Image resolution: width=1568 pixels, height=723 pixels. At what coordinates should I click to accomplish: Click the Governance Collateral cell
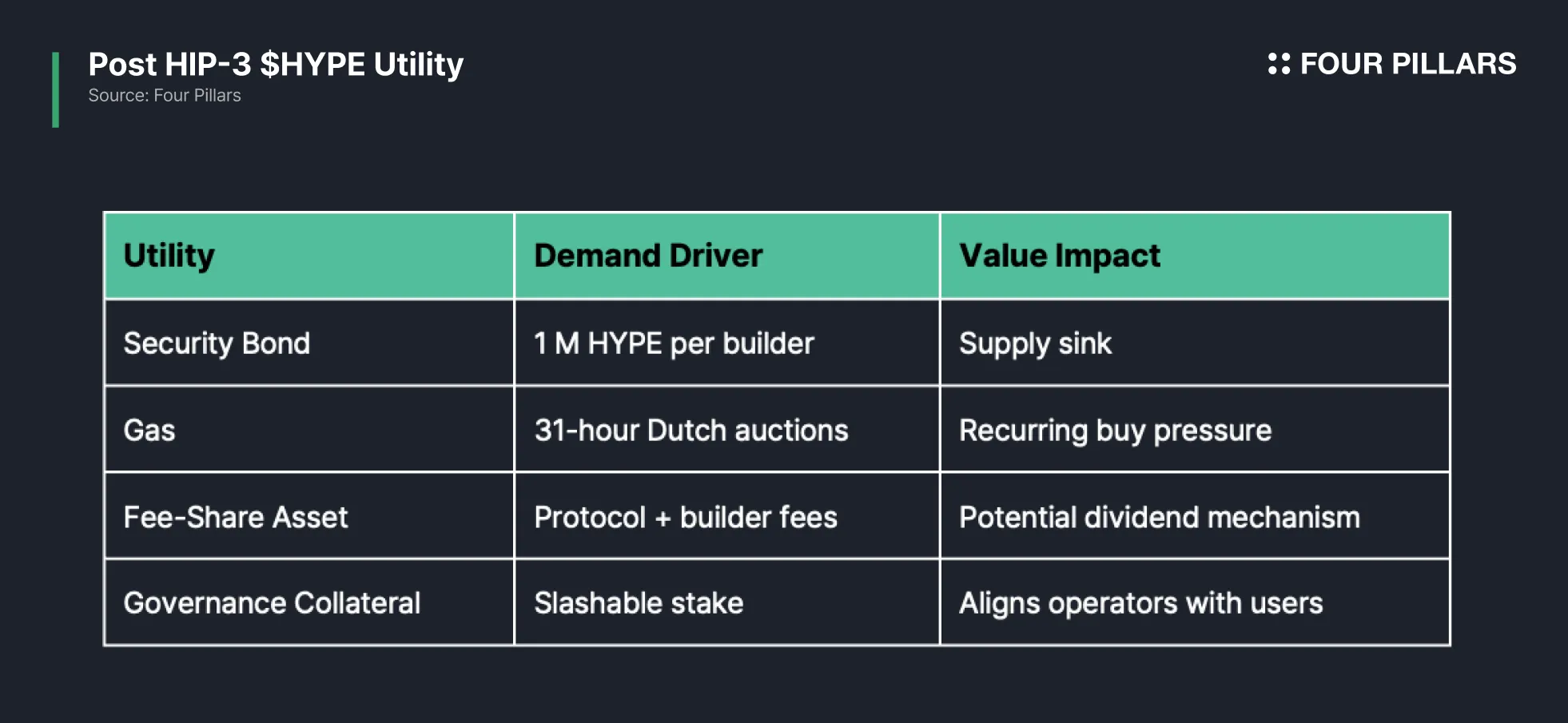pos(309,603)
